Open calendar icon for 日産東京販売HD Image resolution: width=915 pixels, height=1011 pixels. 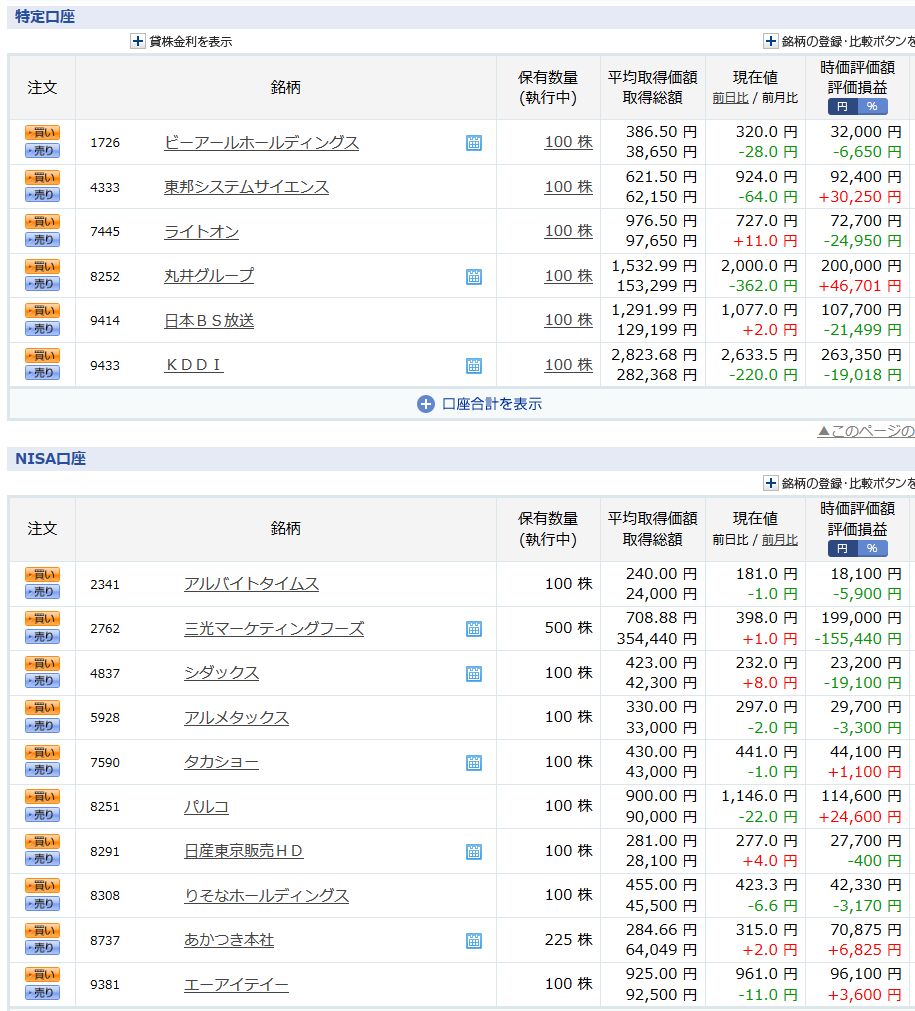[x=474, y=852]
